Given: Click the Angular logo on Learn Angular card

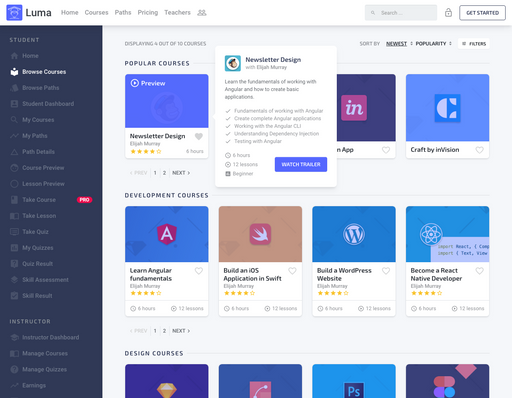Looking at the screenshot, I should [167, 234].
